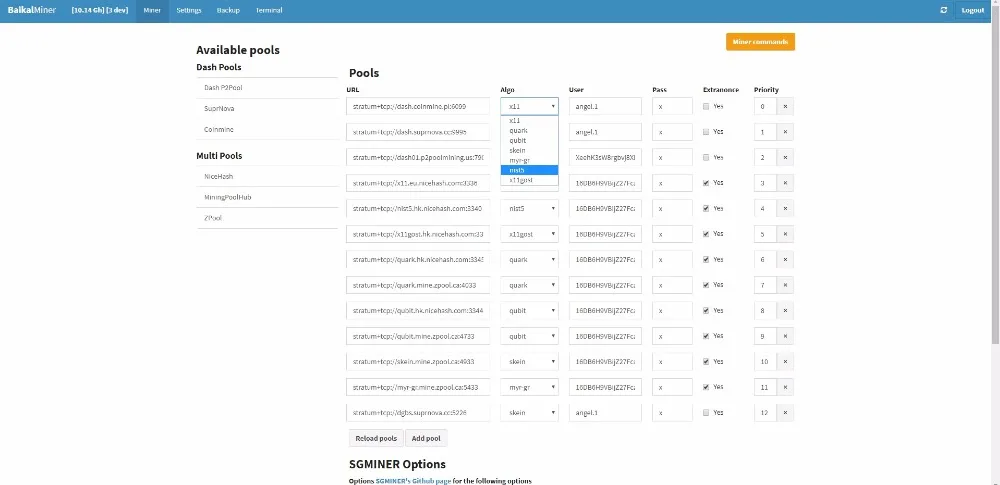Remove the pool with priority 7
The image size is (1000, 485).
click(x=785, y=285)
